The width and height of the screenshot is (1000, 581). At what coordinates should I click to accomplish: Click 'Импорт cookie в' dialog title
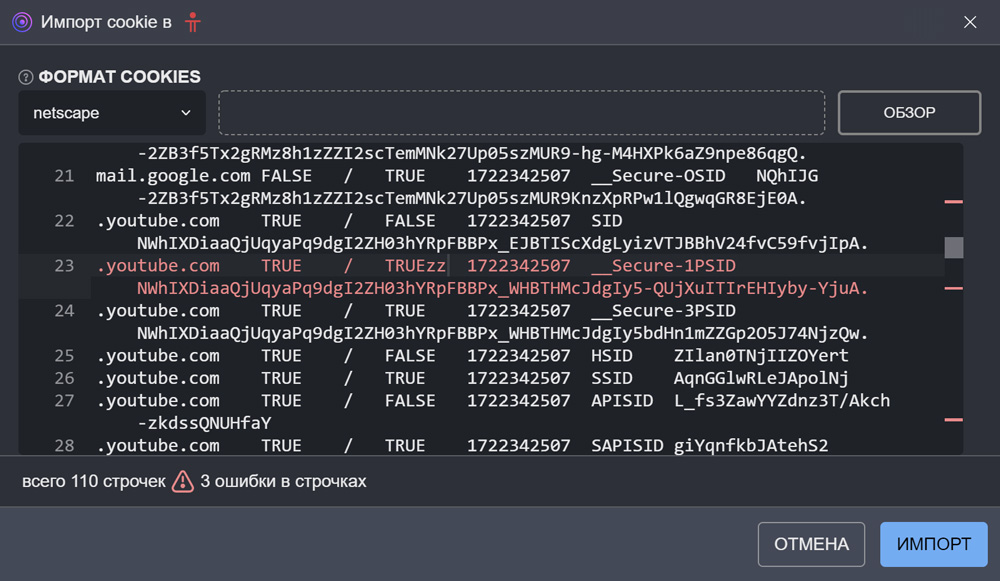point(106,22)
